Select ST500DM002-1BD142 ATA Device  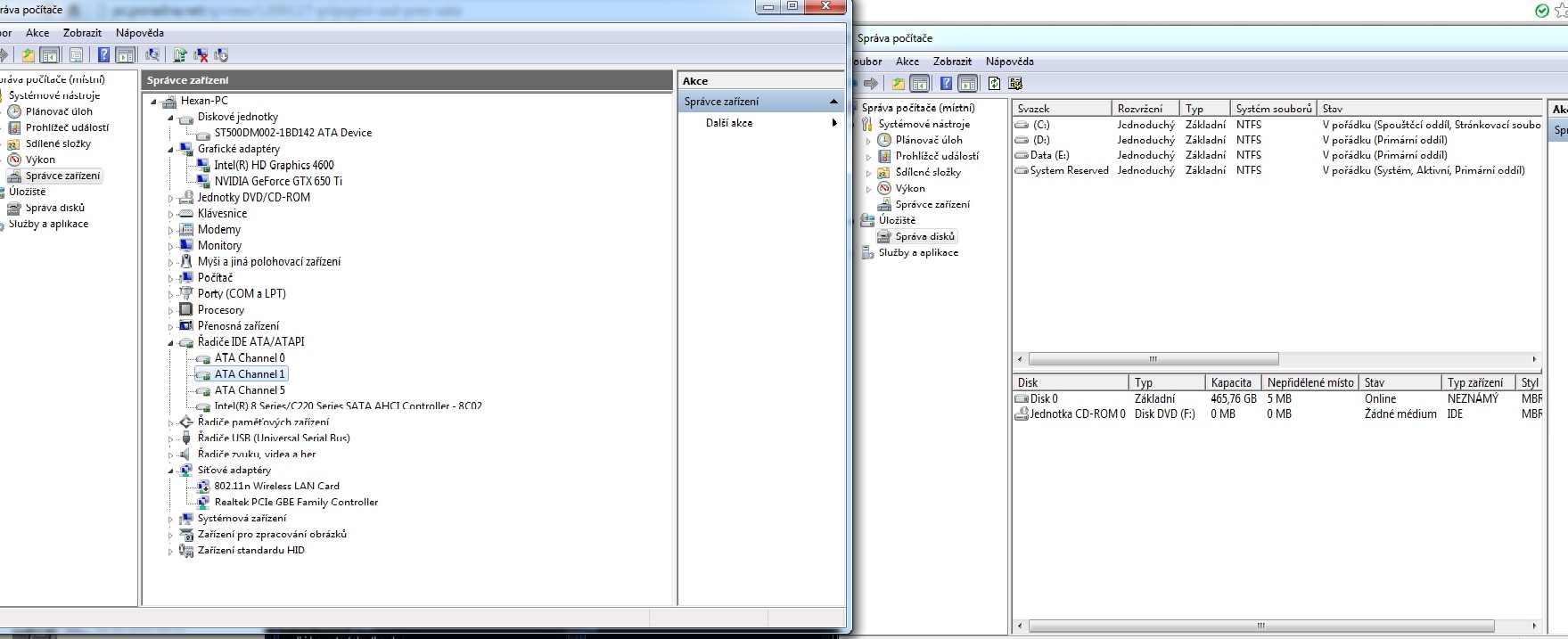point(292,133)
